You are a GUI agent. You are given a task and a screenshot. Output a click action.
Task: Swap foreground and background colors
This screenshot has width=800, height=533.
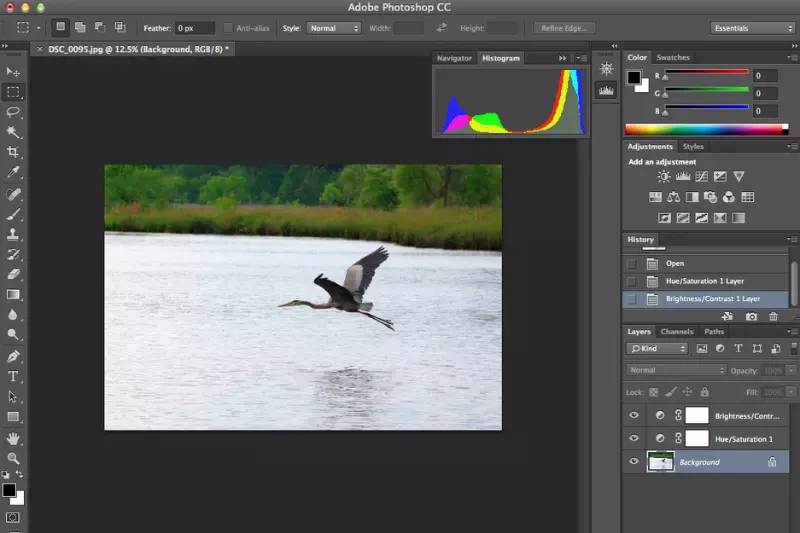[x=19, y=474]
